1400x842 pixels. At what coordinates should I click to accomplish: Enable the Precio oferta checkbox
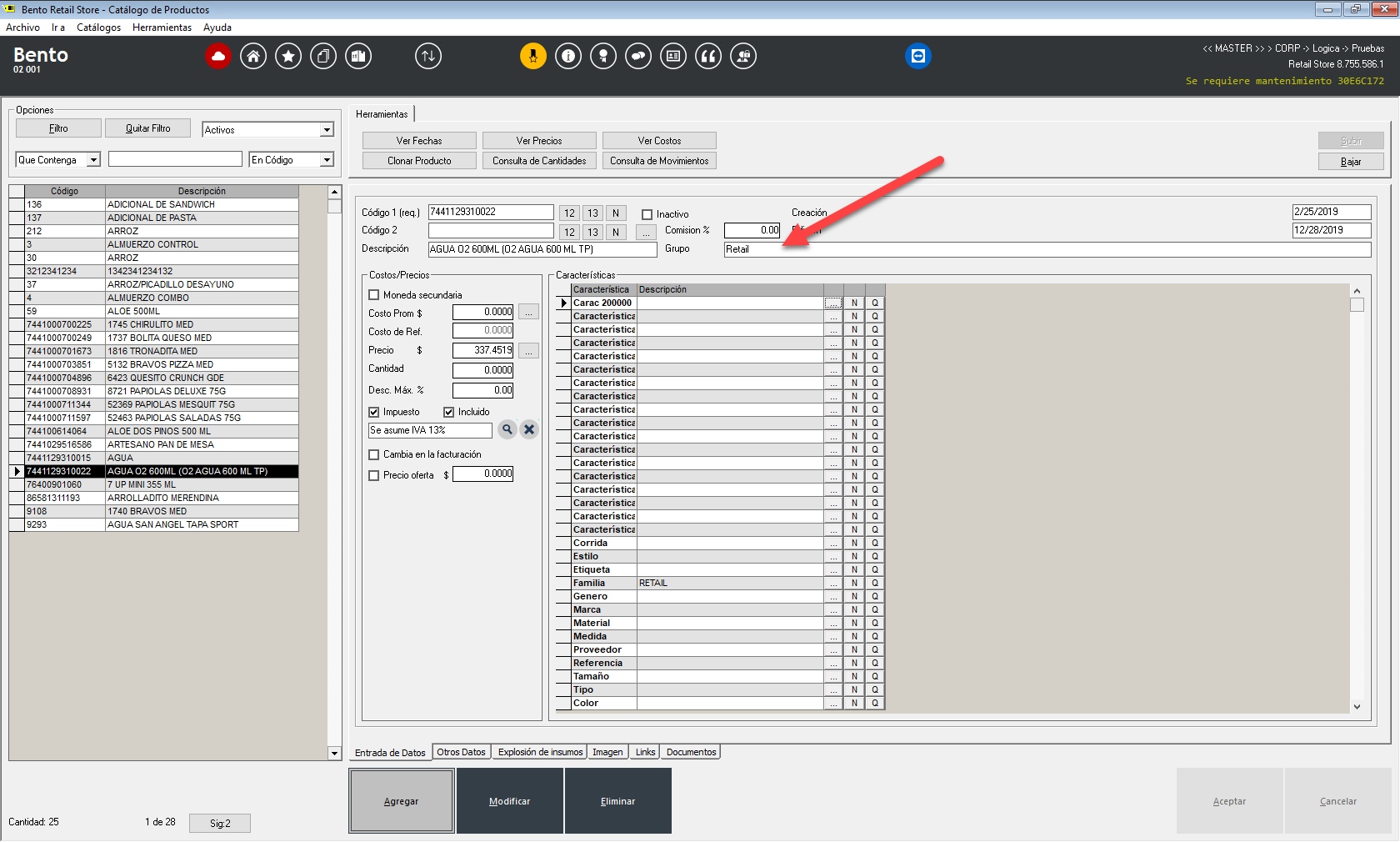[374, 475]
